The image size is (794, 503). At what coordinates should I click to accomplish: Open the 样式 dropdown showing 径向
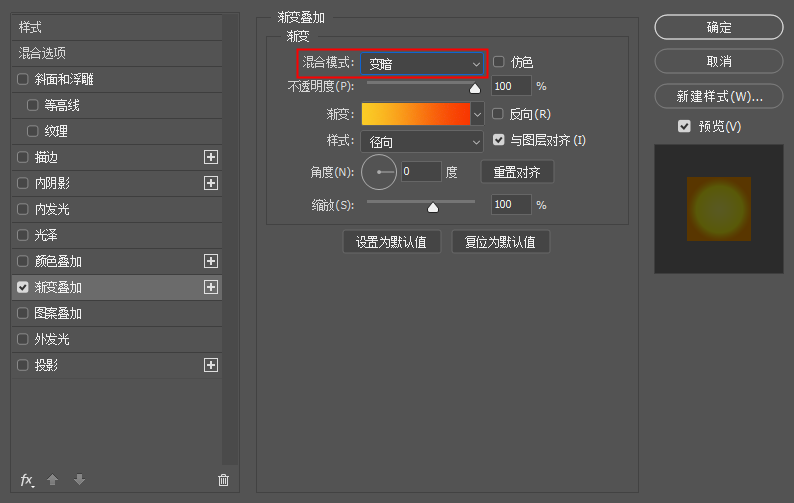pyautogui.click(x=422, y=142)
